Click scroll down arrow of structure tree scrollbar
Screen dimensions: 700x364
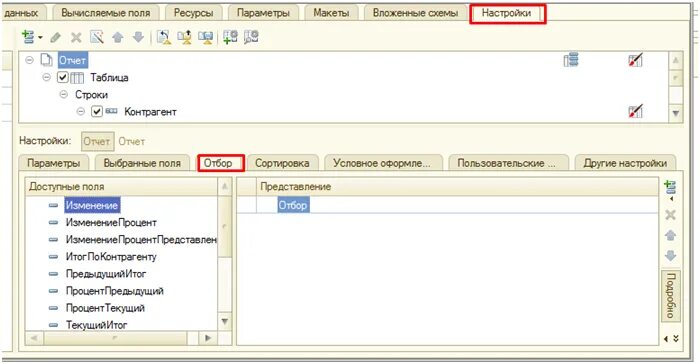676,113
